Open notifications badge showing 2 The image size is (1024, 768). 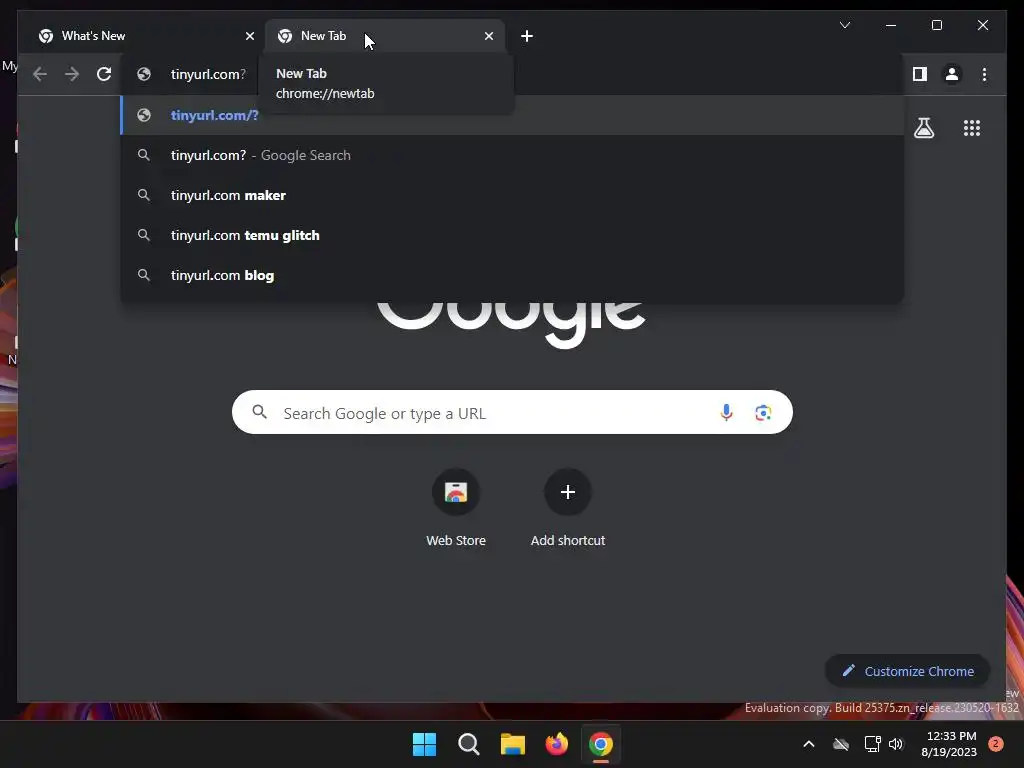[996, 744]
